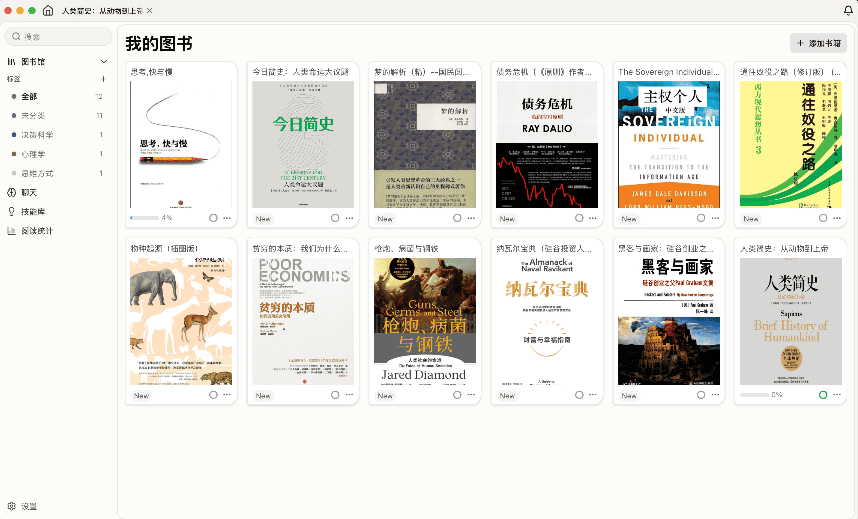Open 技能库 skill library in sidebar

pyautogui.click(x=31, y=211)
